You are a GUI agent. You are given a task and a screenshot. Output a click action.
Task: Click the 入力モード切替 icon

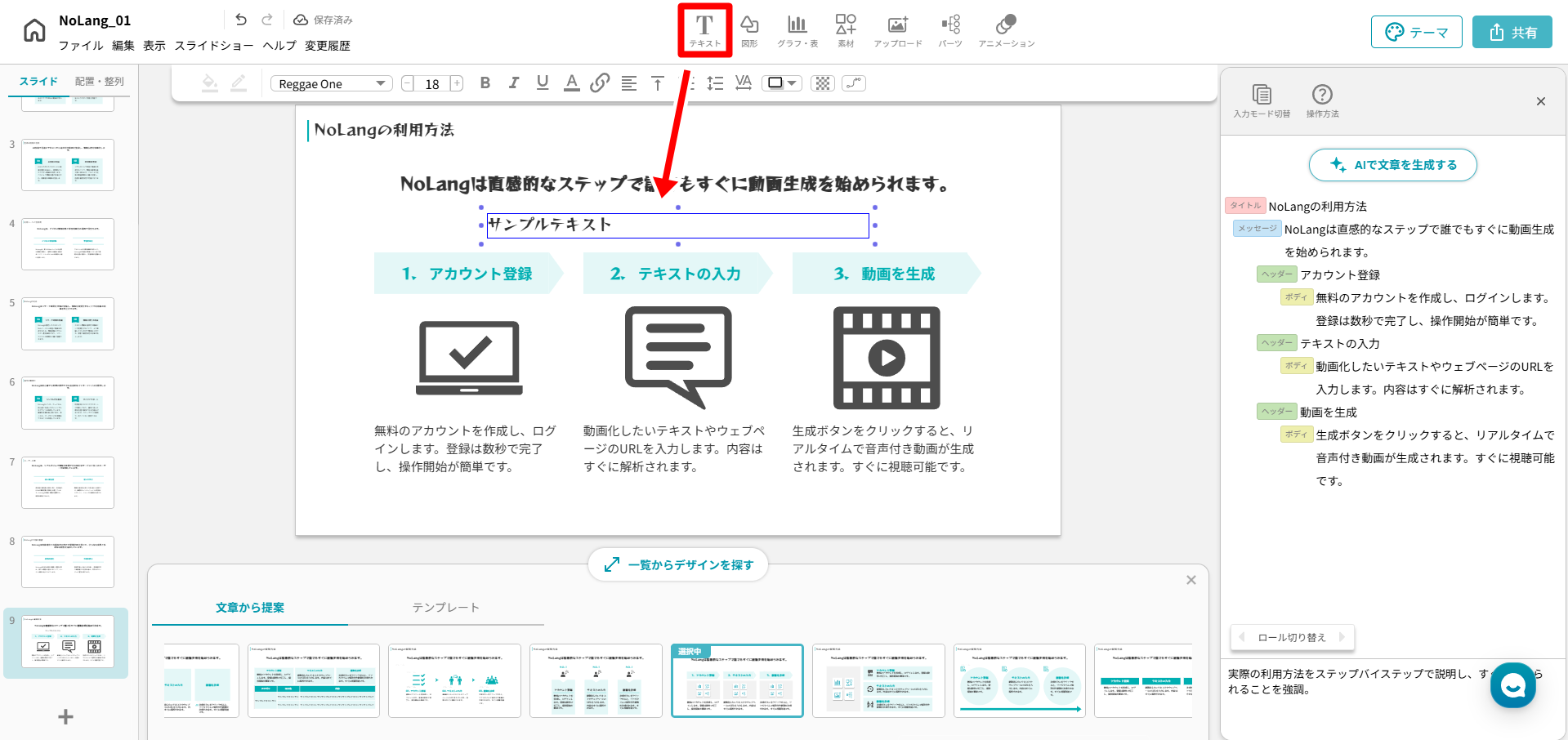click(x=1262, y=101)
